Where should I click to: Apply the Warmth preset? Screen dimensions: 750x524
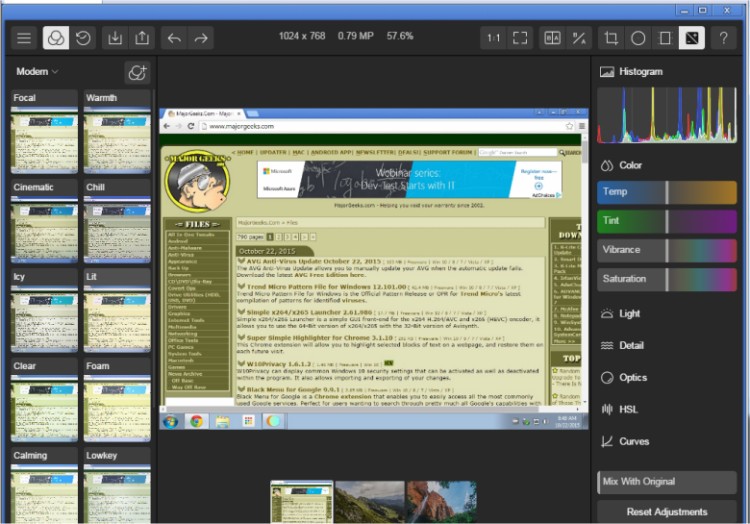tap(117, 131)
